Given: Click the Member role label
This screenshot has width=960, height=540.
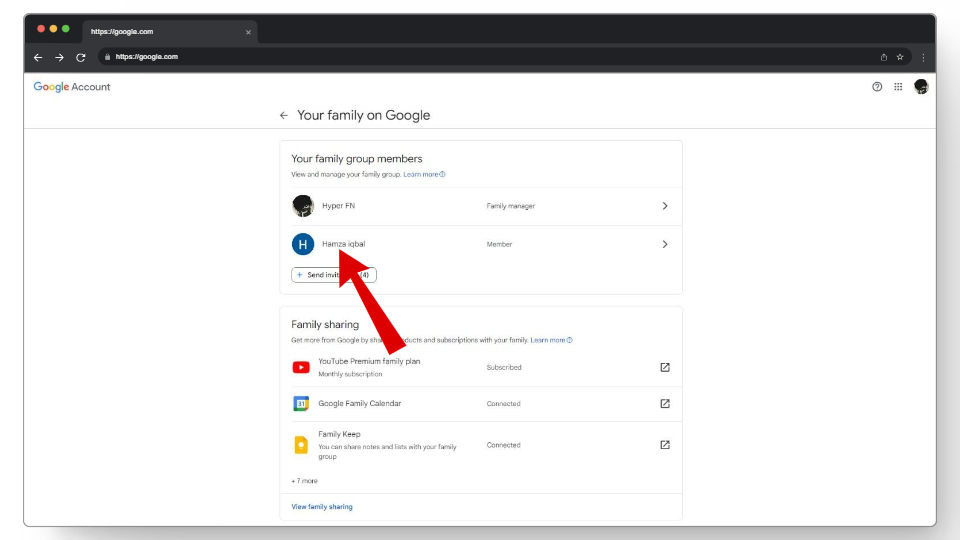Looking at the screenshot, I should (x=499, y=244).
